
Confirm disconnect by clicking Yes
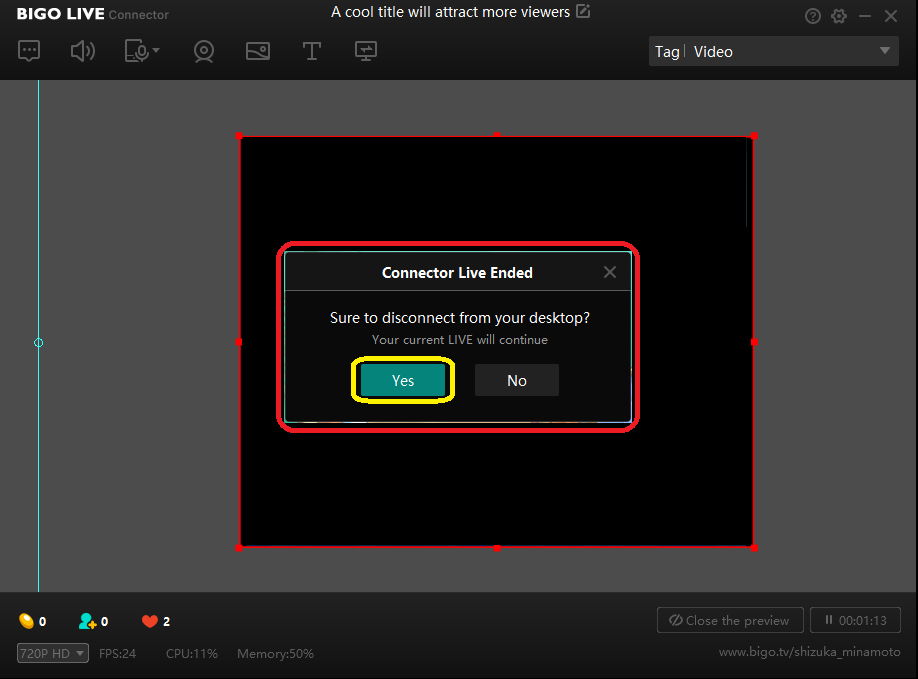[x=403, y=381]
